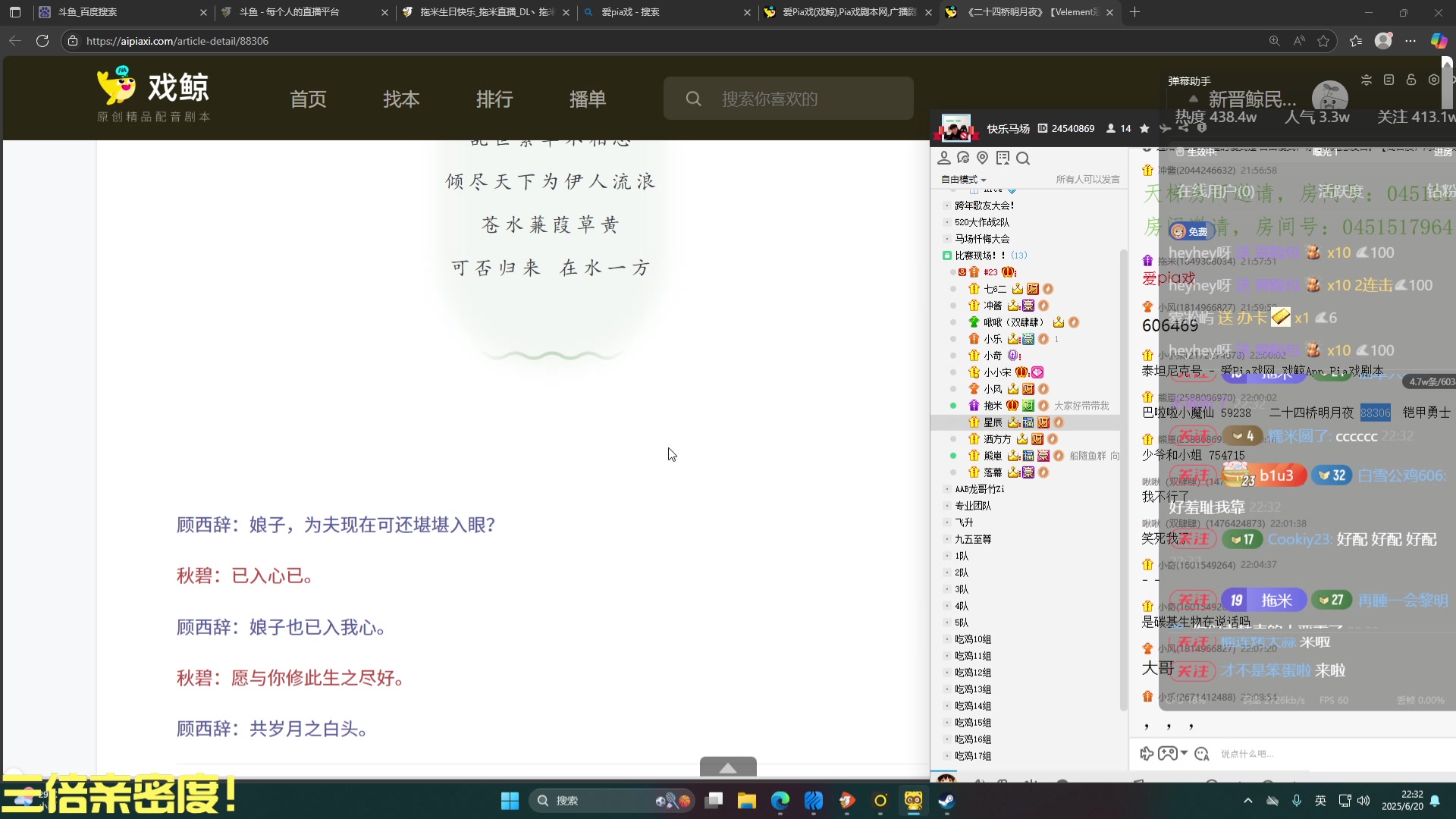Screen dimensions: 1456x819
Task: Open the 自由模式 mode dropdown
Action: coord(964,180)
